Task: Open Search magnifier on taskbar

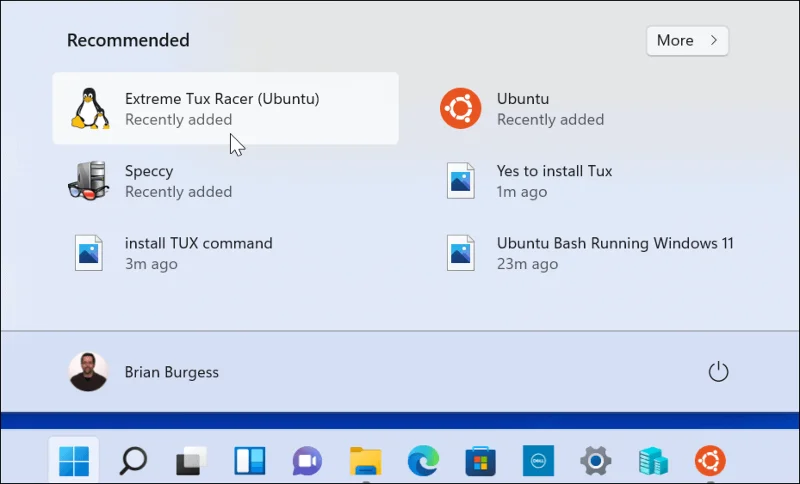Action: (x=133, y=461)
